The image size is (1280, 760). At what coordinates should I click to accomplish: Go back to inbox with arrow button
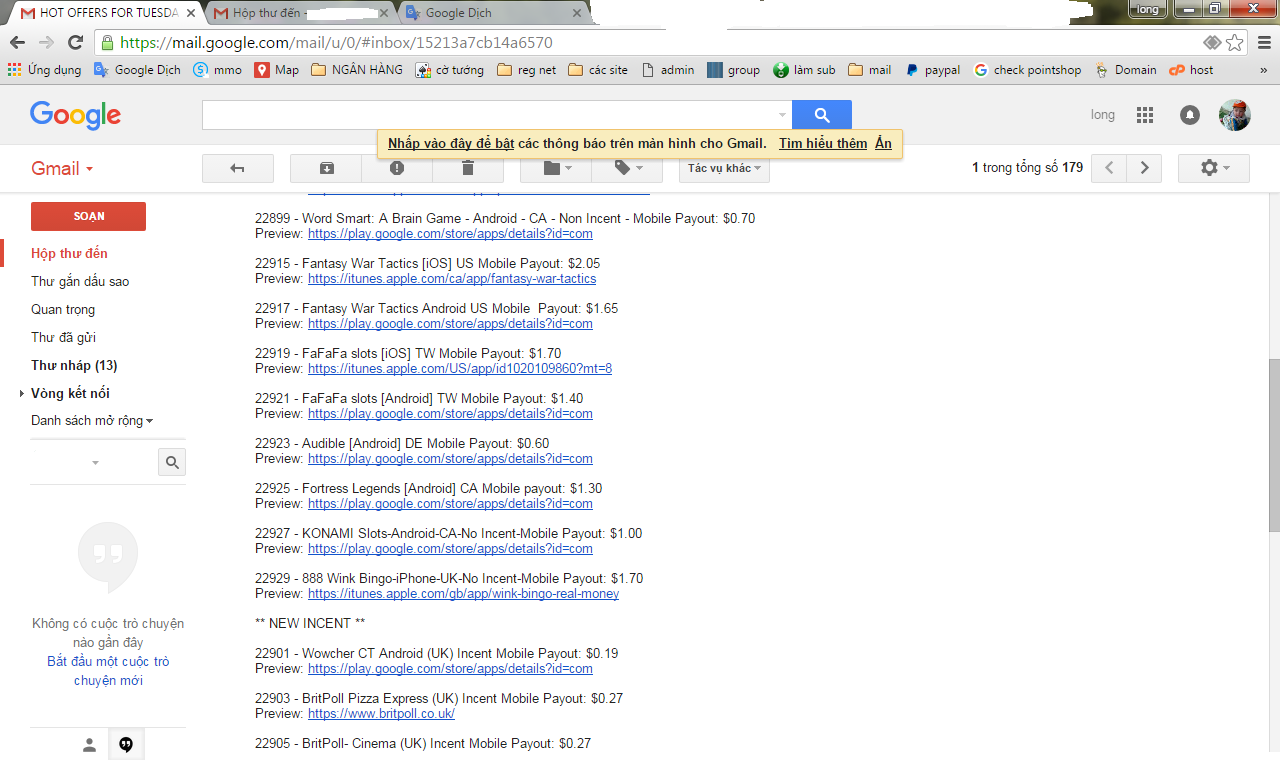click(238, 168)
